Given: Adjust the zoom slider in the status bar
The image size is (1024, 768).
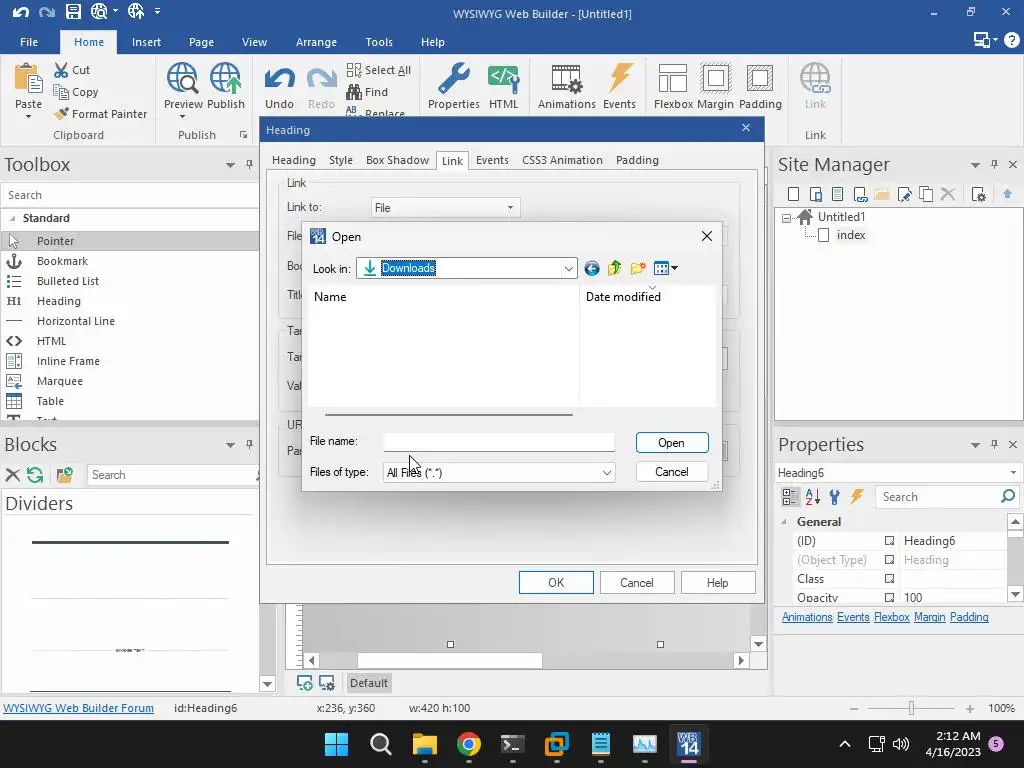Looking at the screenshot, I should (x=911, y=708).
